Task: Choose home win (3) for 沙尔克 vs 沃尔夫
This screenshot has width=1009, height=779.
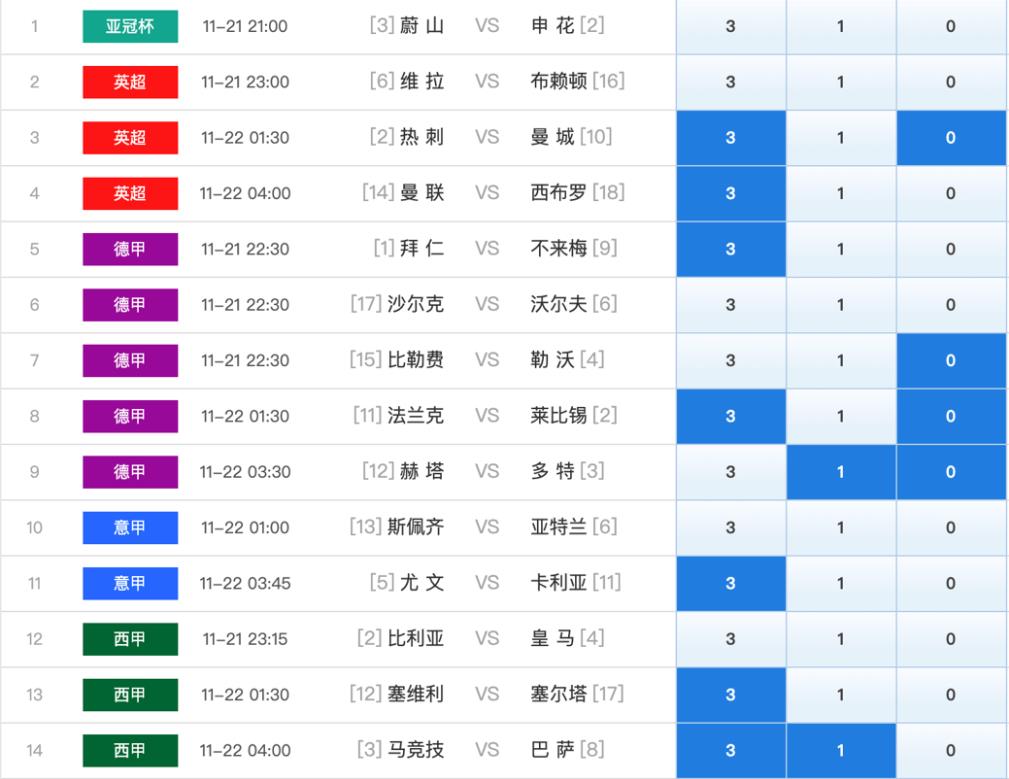Action: (731, 305)
